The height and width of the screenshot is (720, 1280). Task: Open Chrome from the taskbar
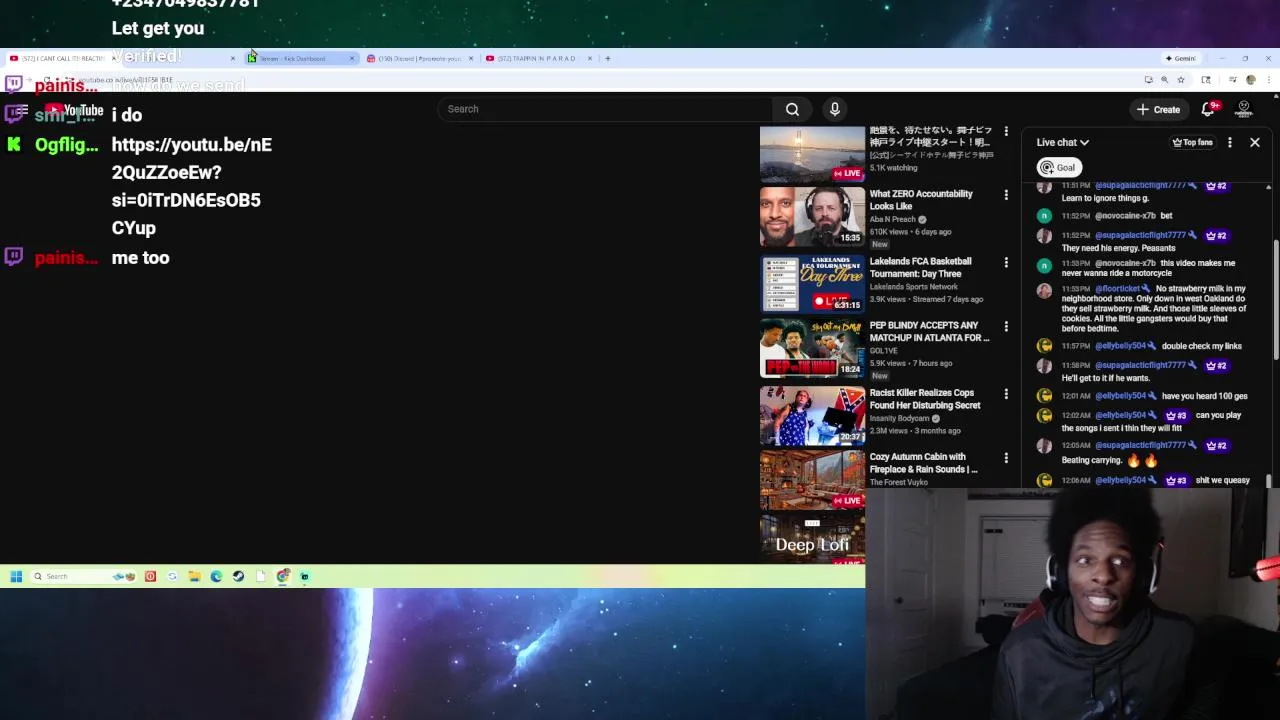tap(283, 576)
